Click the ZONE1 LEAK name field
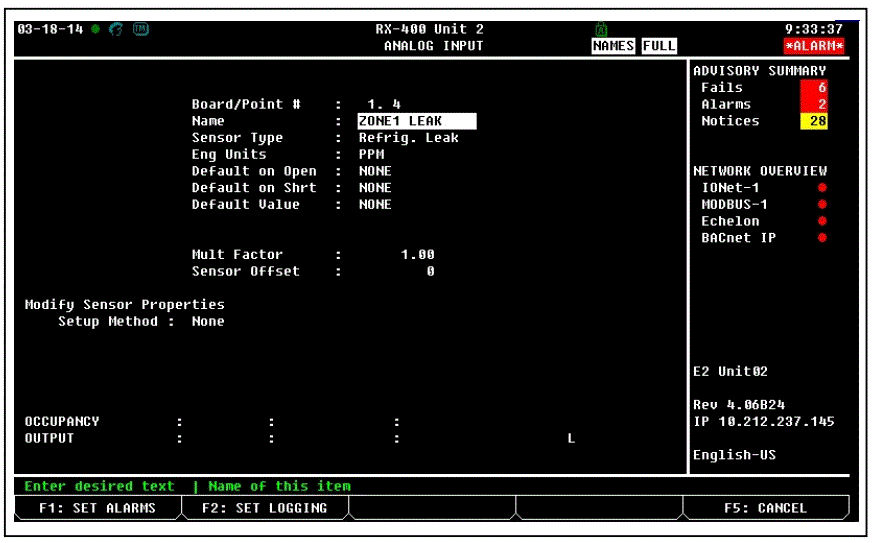 417,121
